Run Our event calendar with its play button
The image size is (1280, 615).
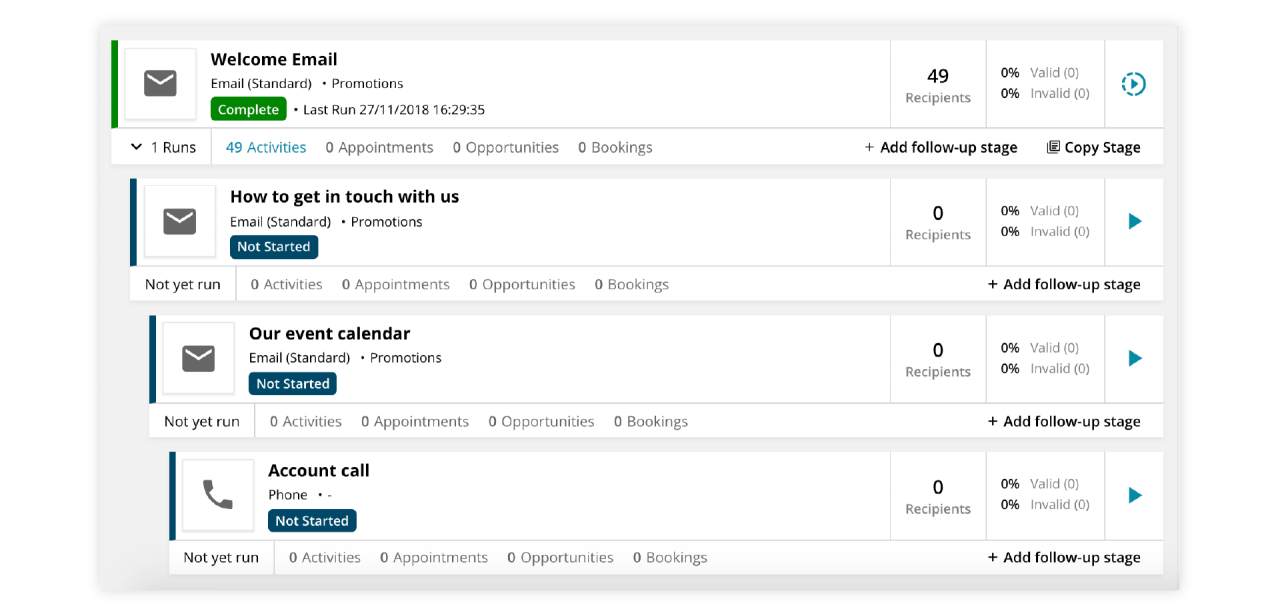click(1133, 358)
